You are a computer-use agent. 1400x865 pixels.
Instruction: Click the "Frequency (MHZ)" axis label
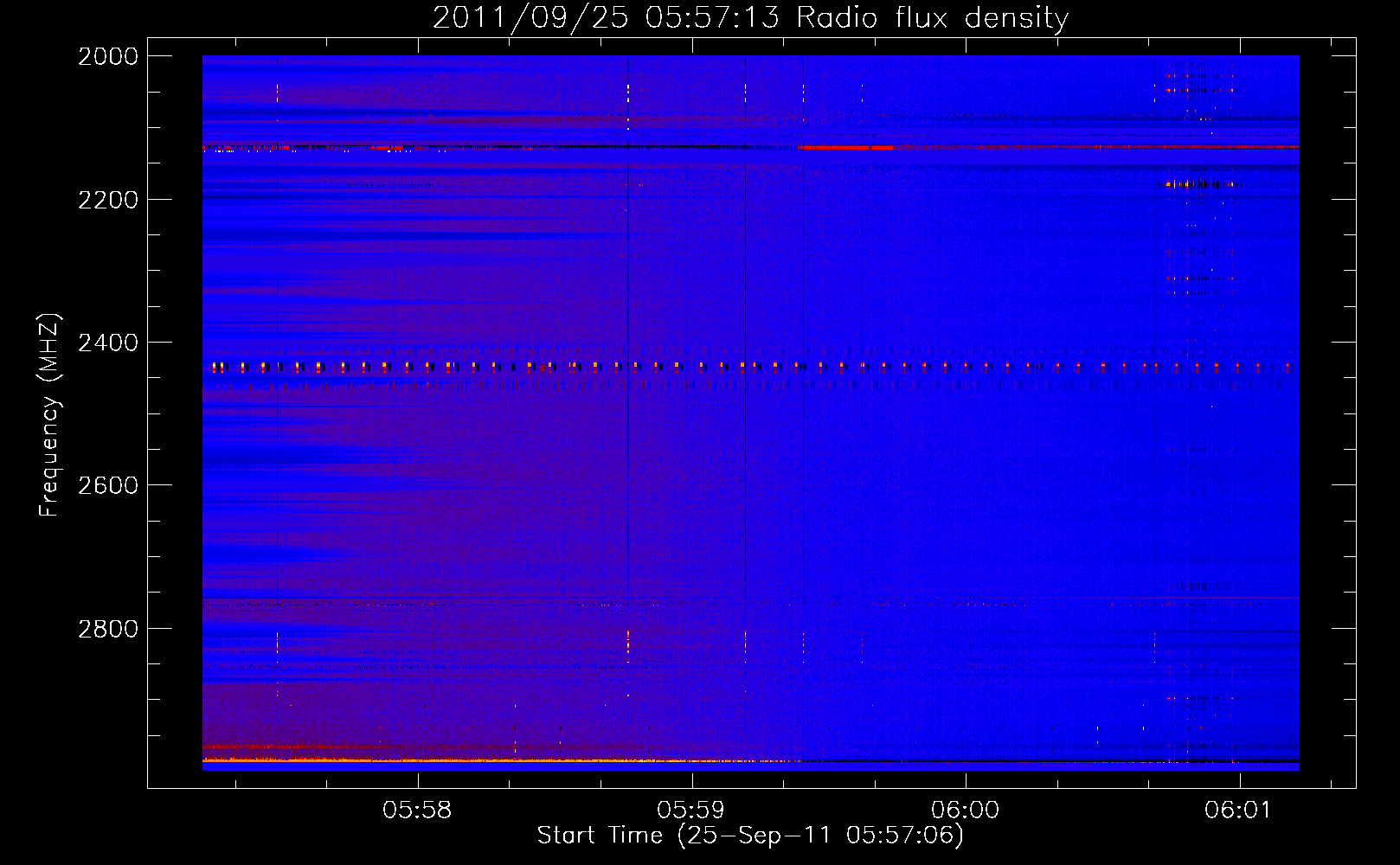[50, 415]
